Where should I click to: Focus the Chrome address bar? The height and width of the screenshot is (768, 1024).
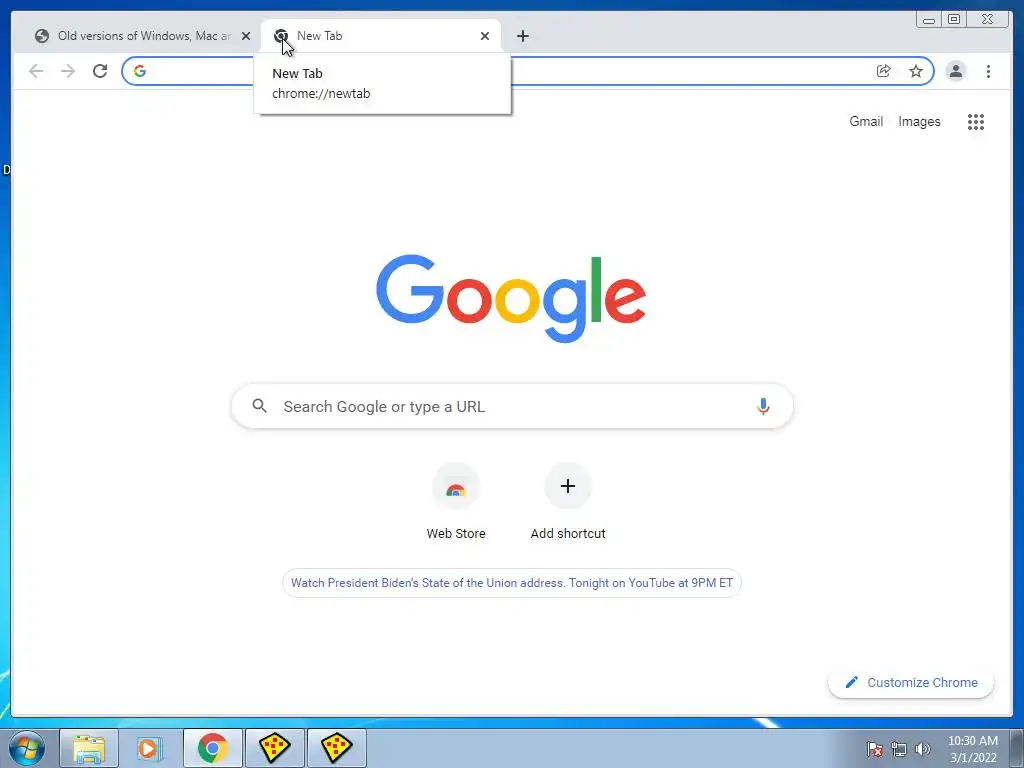(528, 71)
